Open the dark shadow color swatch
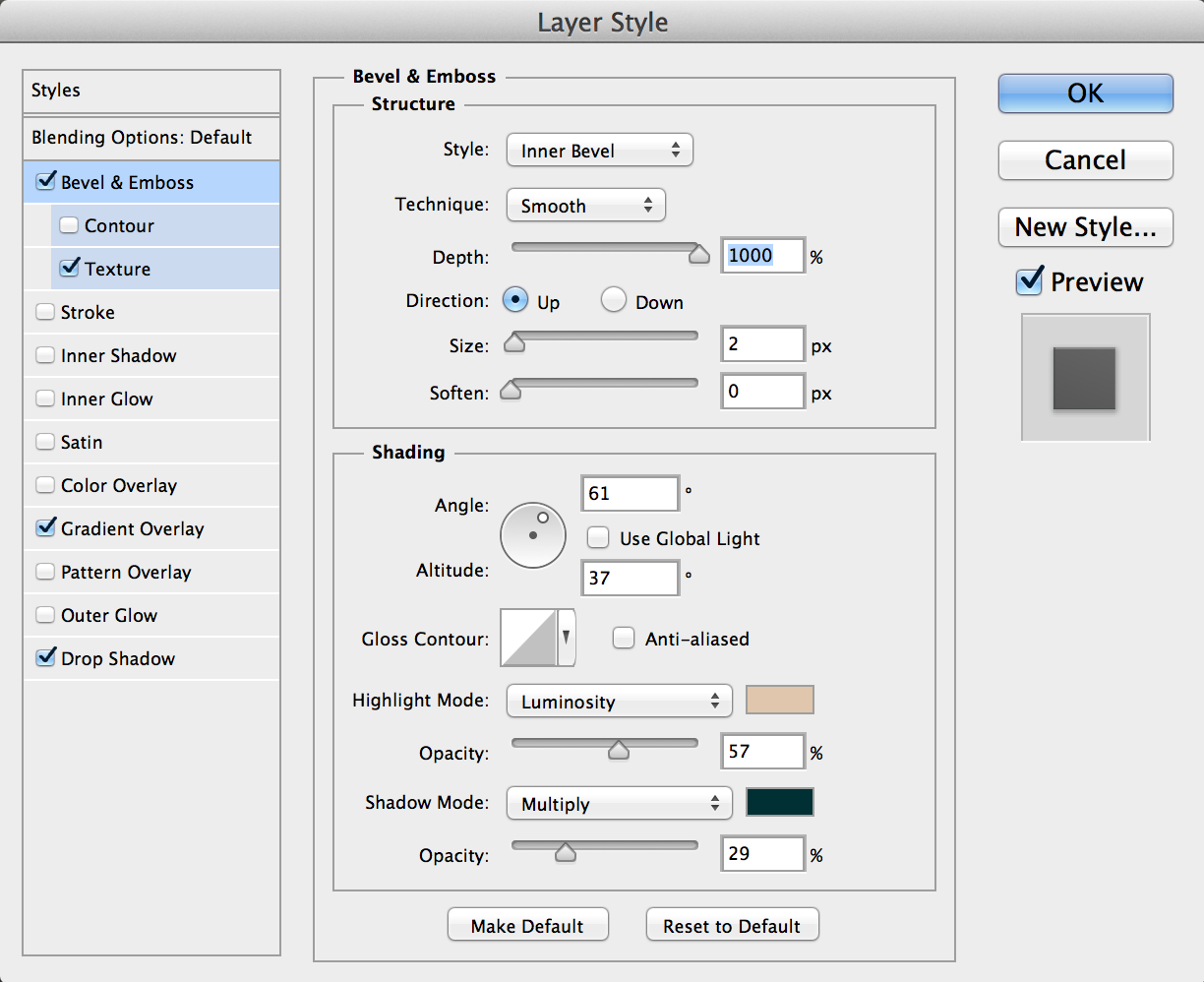 pyautogui.click(x=780, y=803)
